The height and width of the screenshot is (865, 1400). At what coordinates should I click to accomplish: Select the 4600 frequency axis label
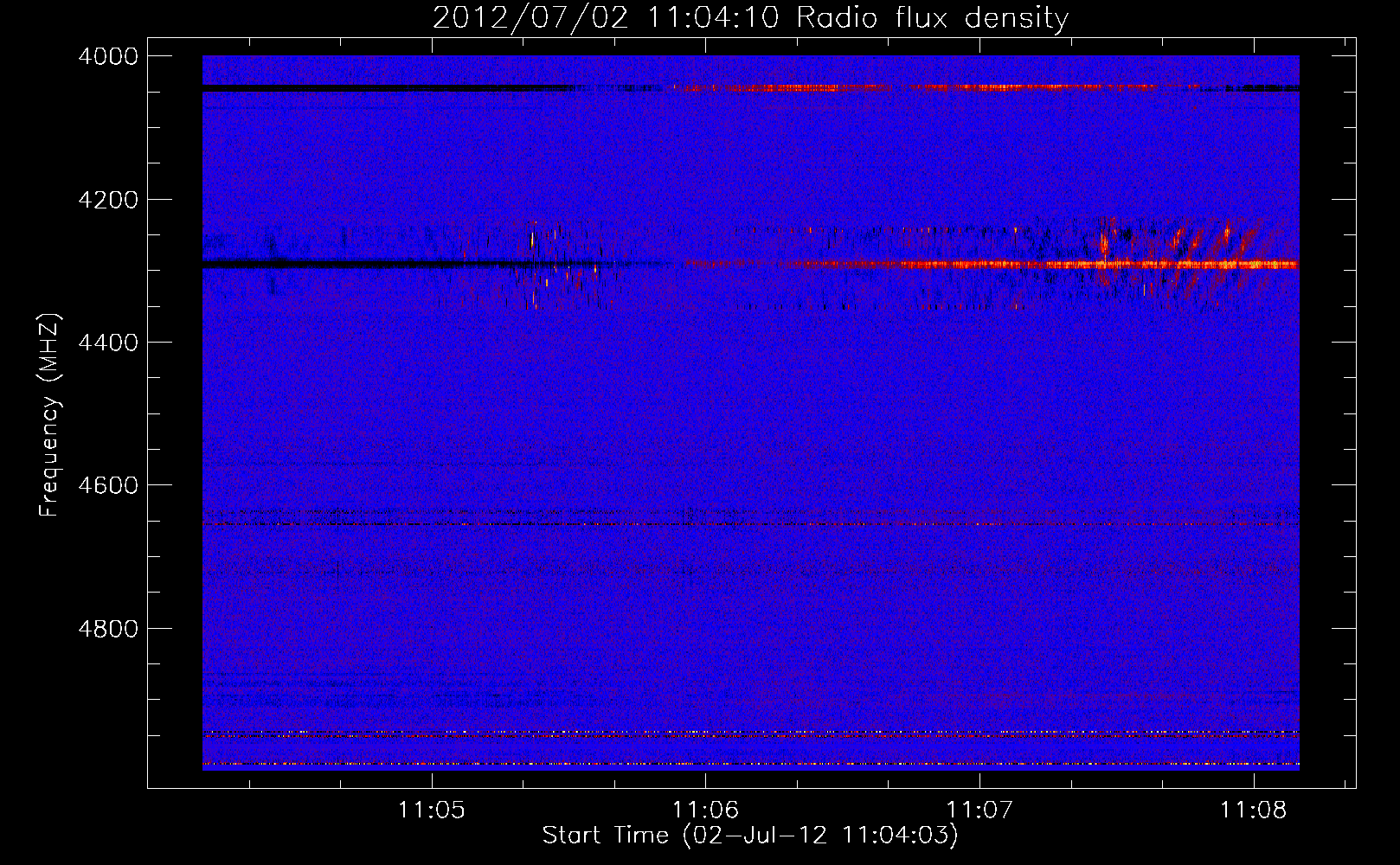coord(108,485)
